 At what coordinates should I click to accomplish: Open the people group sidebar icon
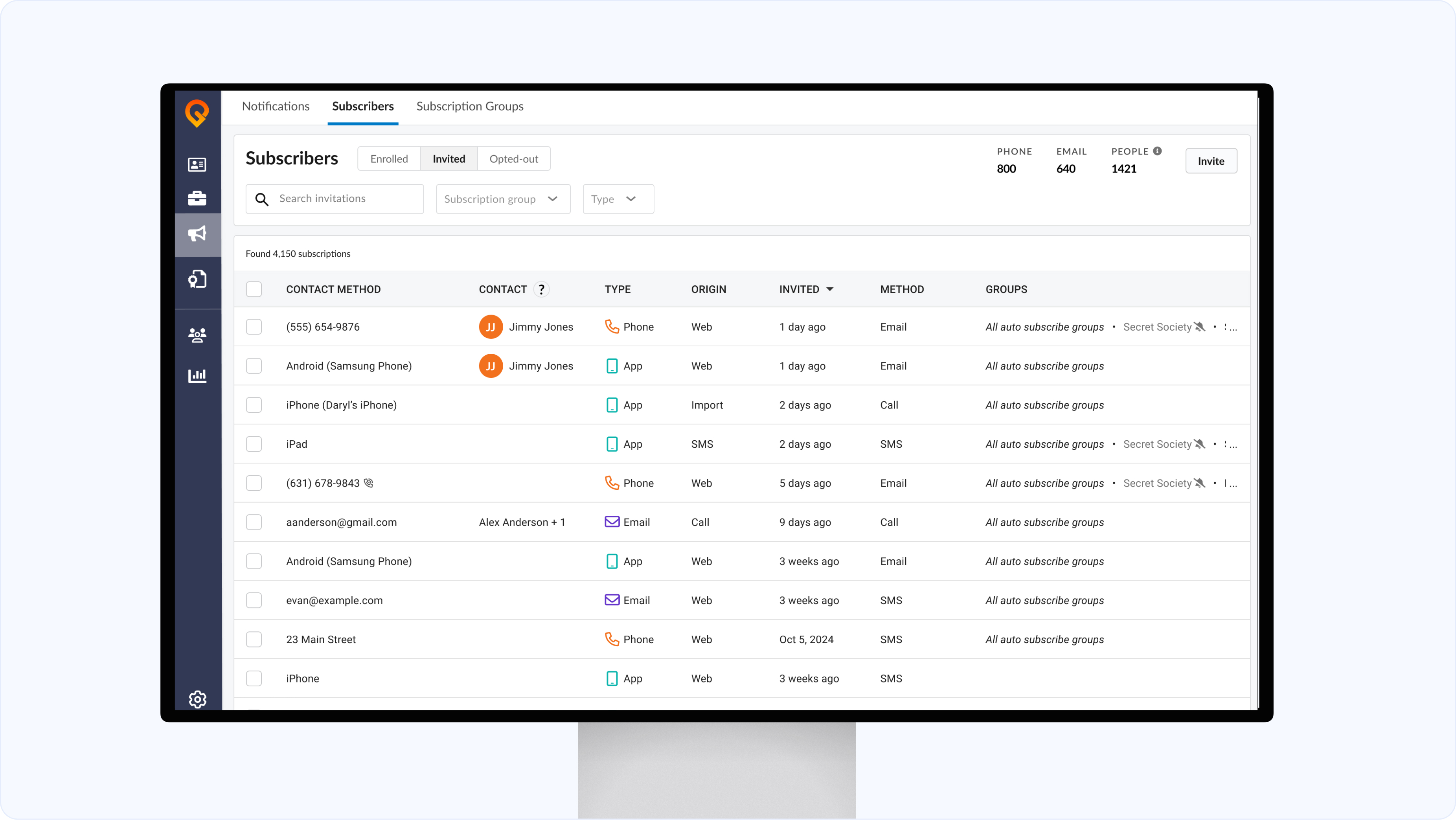click(197, 335)
